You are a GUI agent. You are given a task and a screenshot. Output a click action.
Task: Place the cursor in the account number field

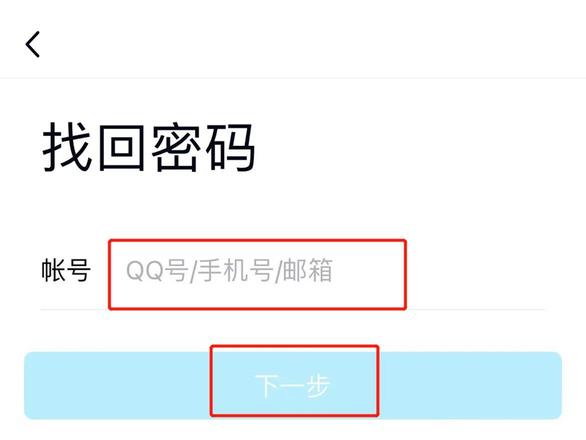click(x=257, y=274)
